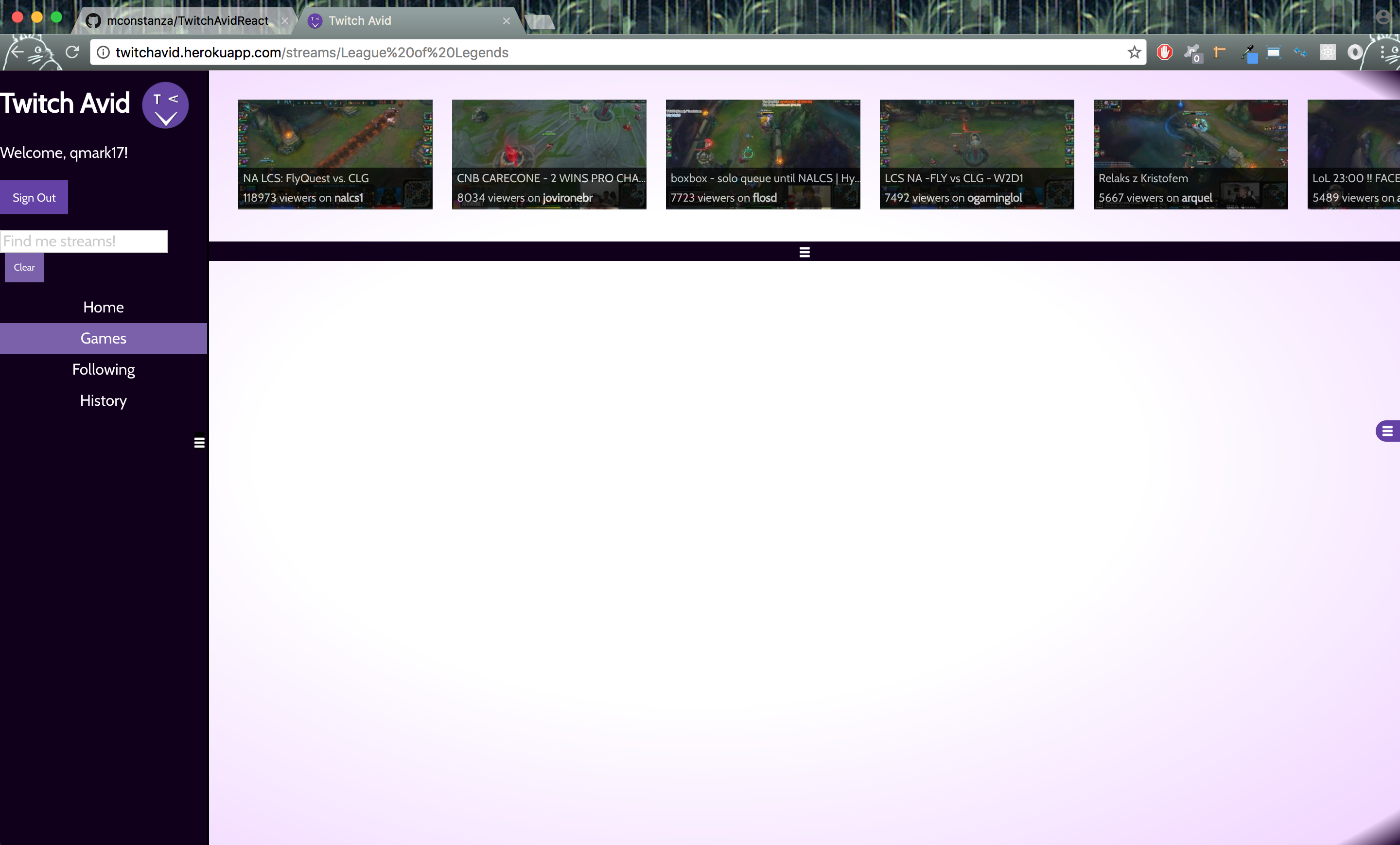The height and width of the screenshot is (845, 1400).
Task: Click the eyedropper color picker extension
Action: coord(1248,53)
